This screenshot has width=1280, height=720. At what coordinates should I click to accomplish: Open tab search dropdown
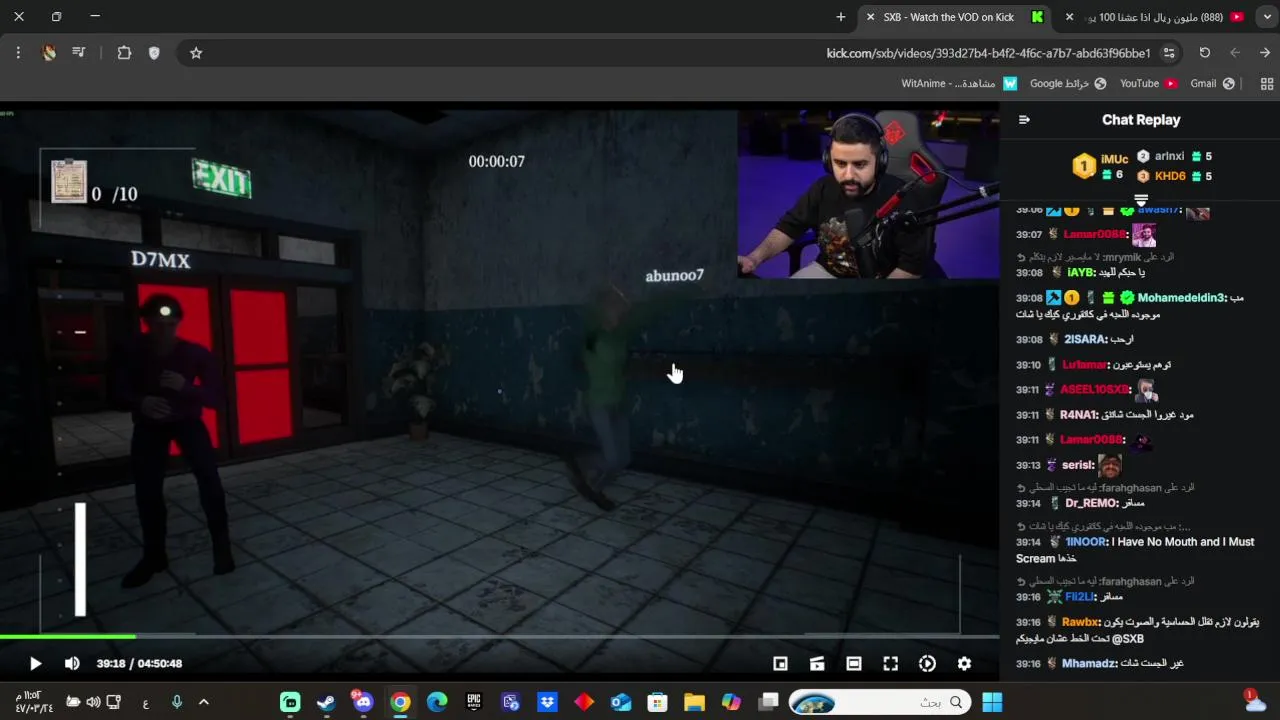[1265, 17]
